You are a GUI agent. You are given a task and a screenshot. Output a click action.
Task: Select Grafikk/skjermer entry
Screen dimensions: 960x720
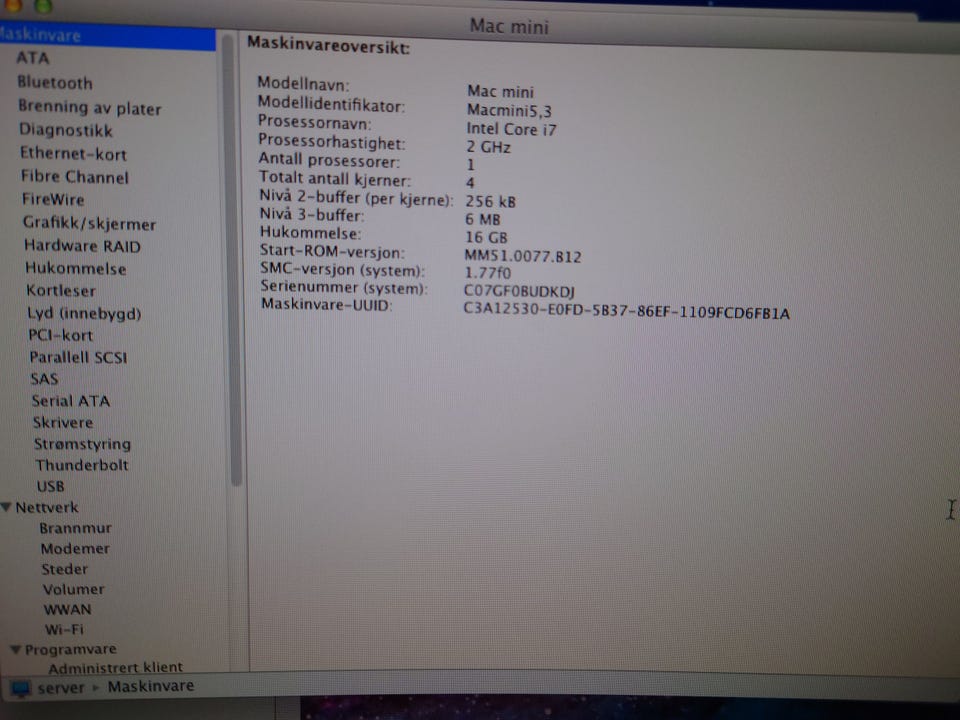coord(89,223)
